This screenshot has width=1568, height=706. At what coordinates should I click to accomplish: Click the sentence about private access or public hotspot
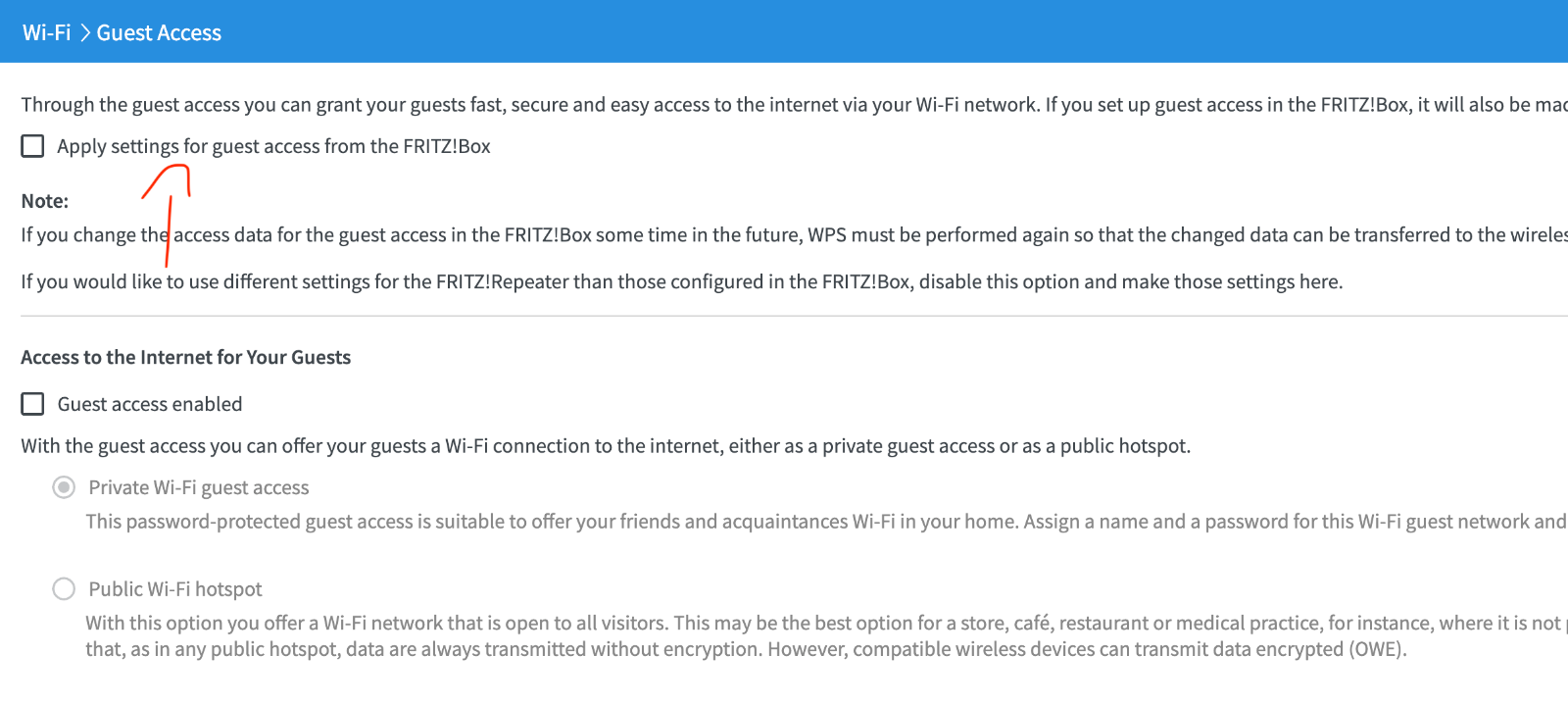pyautogui.click(x=606, y=446)
